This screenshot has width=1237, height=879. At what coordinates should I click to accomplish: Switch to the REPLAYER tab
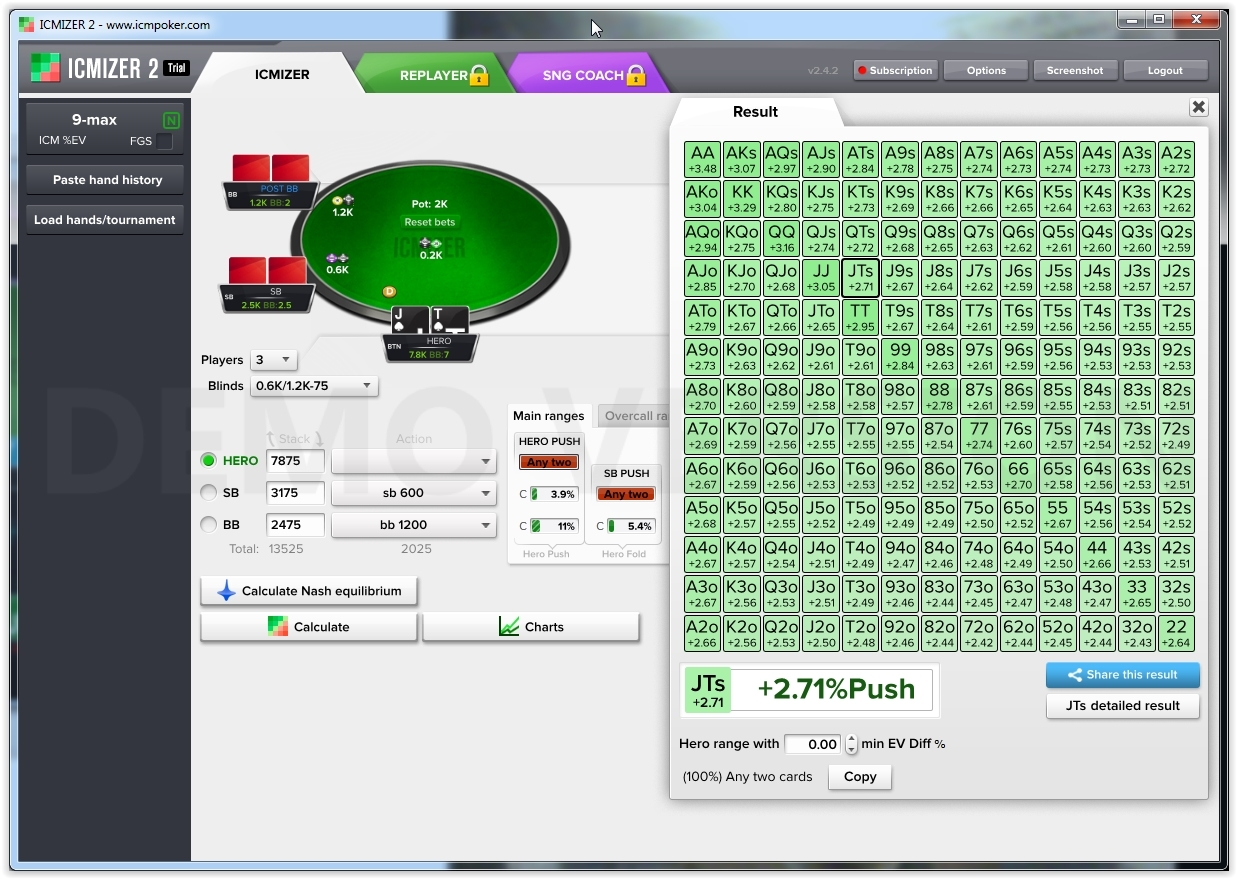tap(433, 75)
